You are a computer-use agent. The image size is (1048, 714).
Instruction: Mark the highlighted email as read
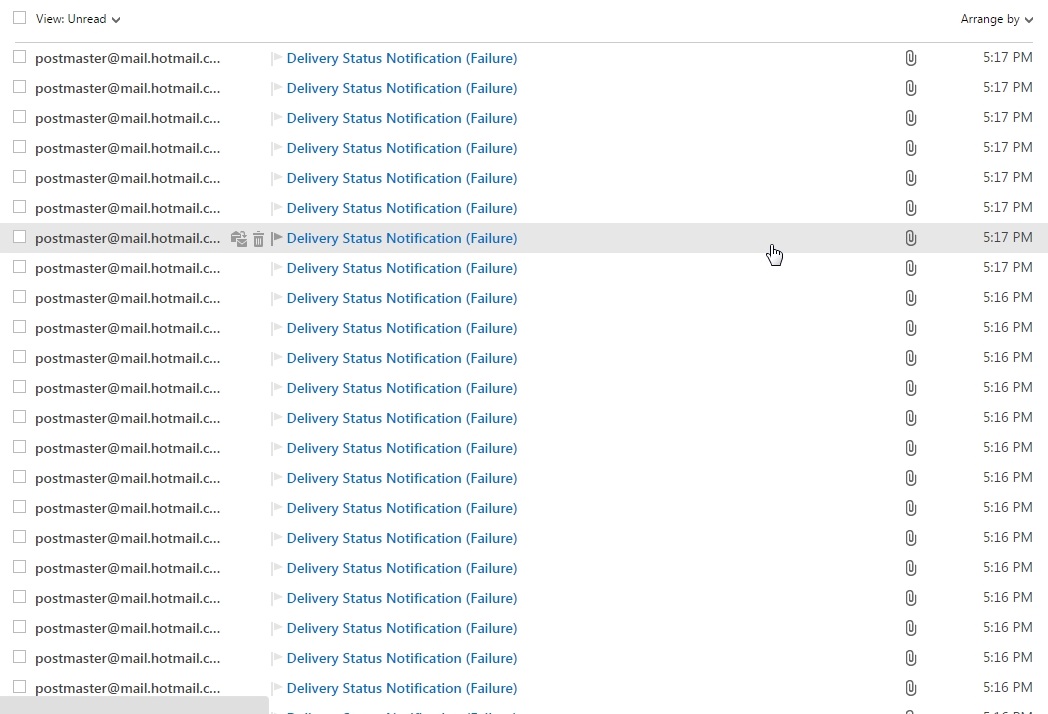click(x=239, y=239)
